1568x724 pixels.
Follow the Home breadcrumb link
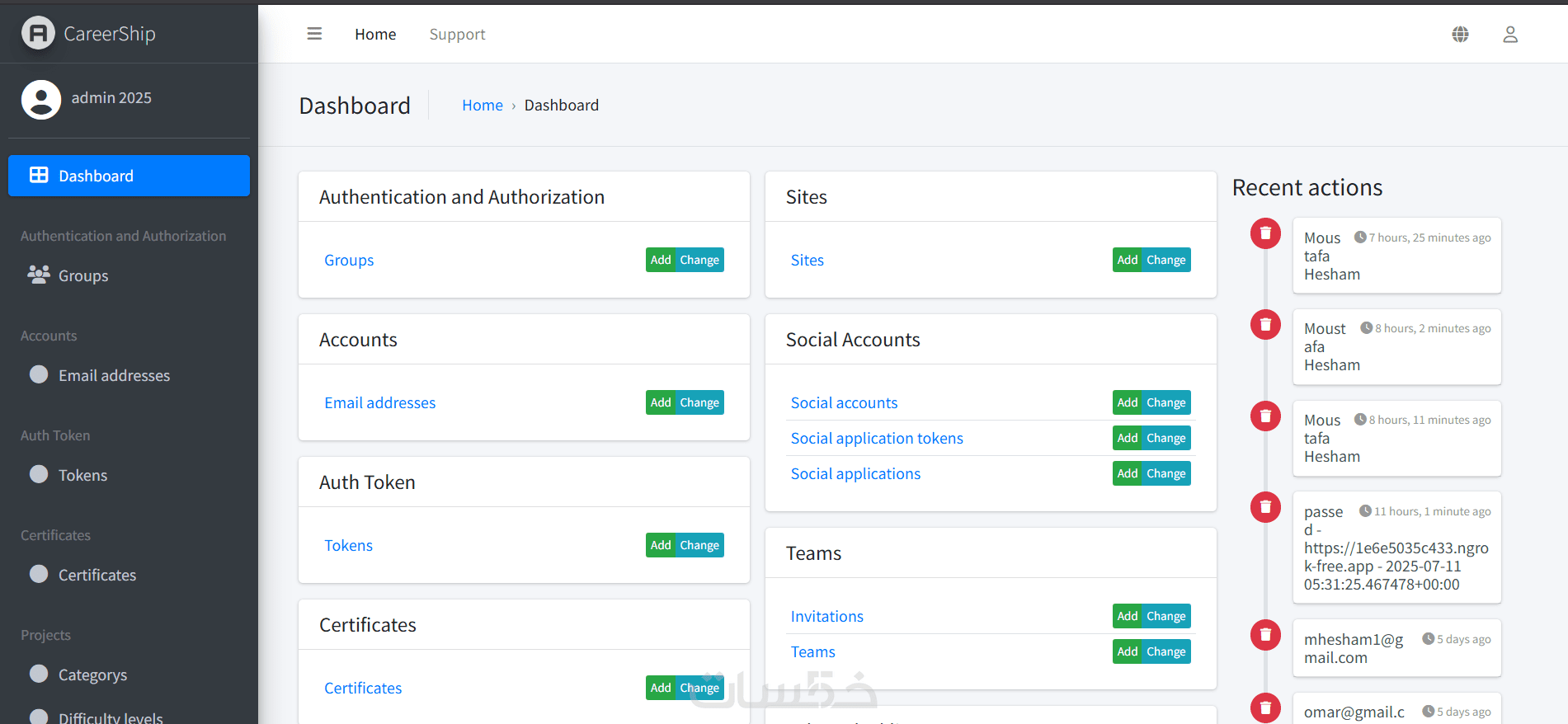tap(482, 106)
